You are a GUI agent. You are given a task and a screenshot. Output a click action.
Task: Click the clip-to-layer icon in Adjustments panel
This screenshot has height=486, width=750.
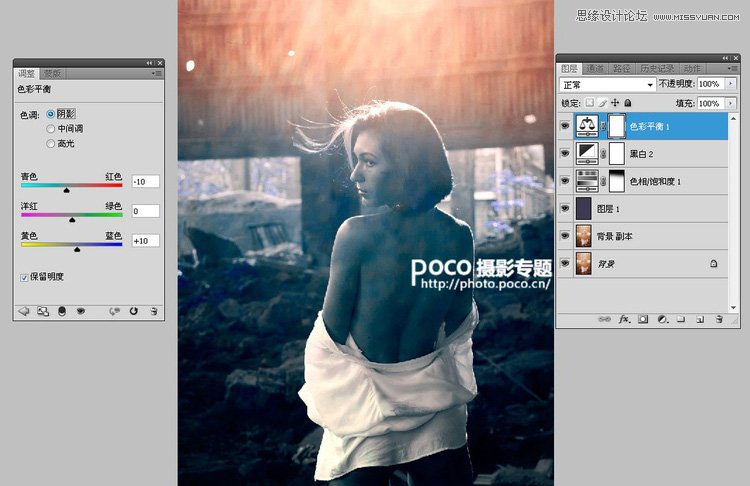62,311
